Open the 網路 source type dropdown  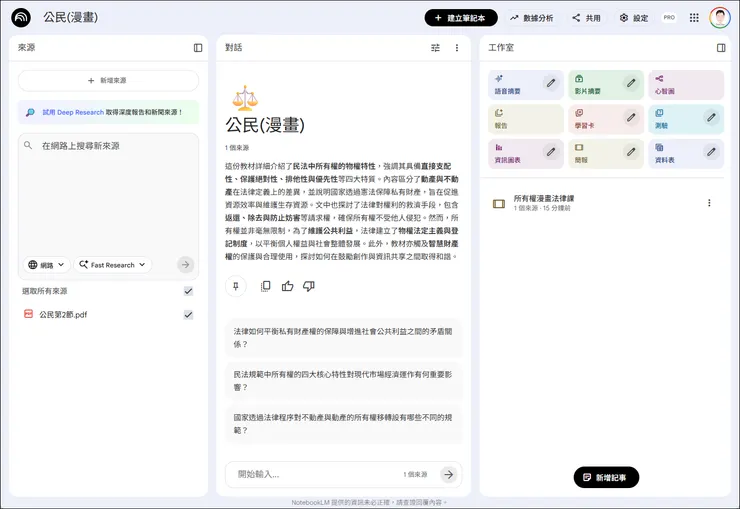(x=46, y=265)
